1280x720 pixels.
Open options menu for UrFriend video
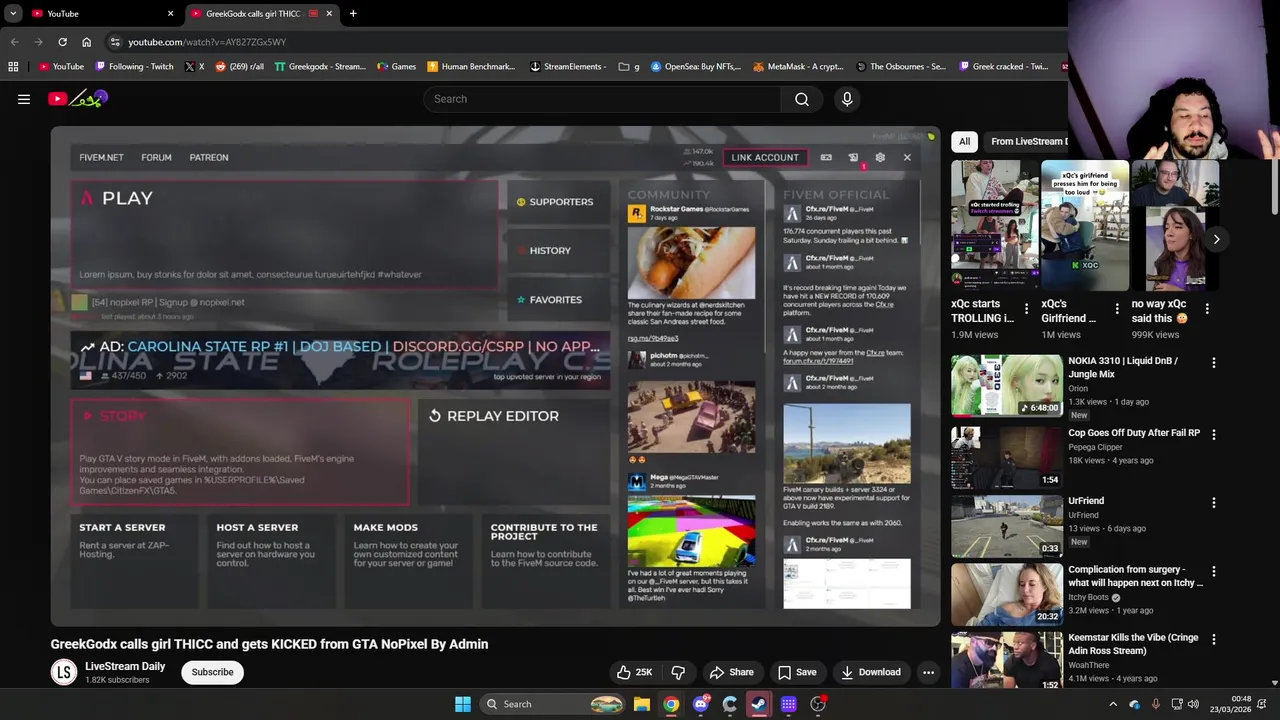click(1213, 502)
